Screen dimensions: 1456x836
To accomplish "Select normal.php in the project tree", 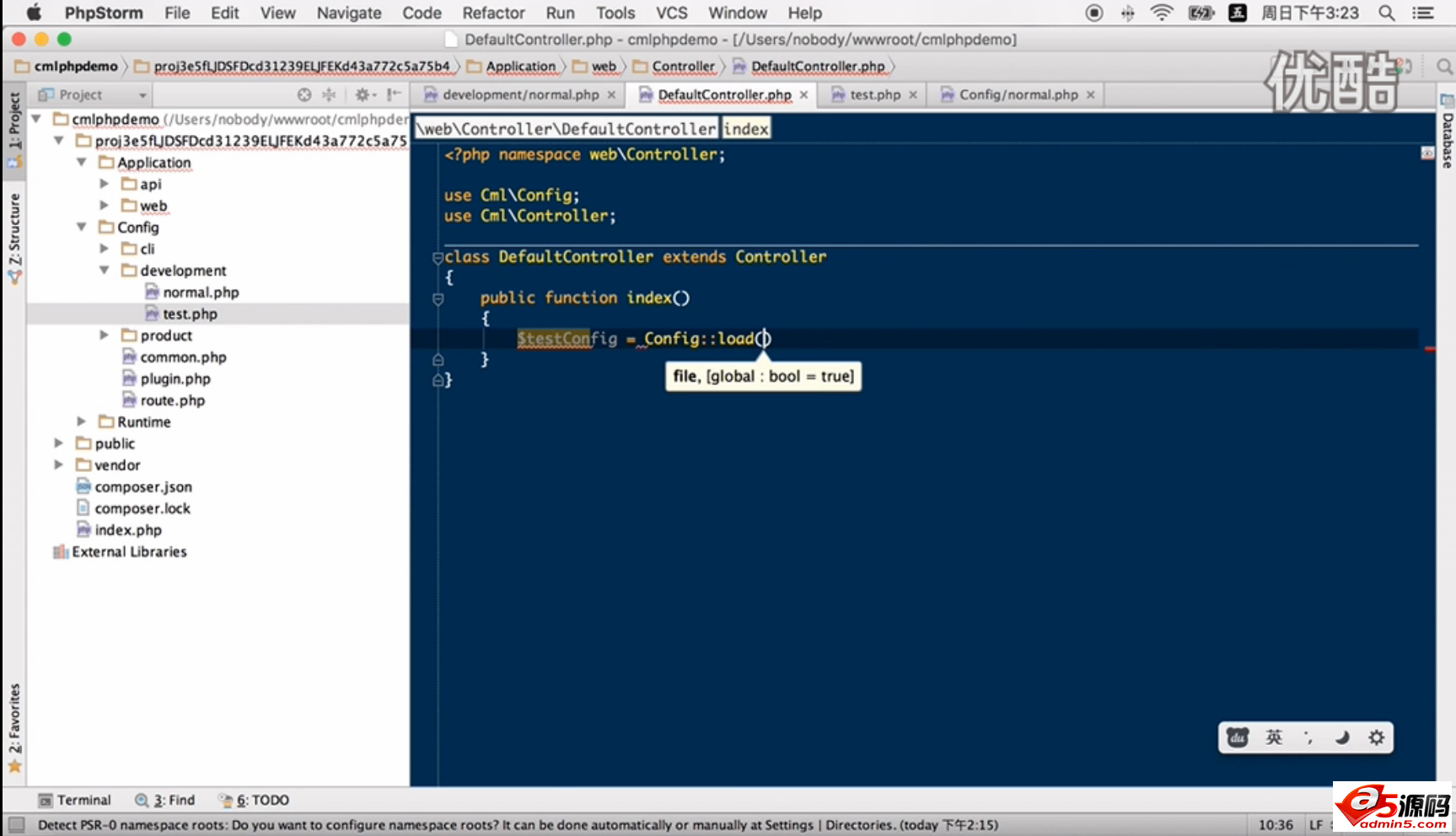I will point(201,292).
